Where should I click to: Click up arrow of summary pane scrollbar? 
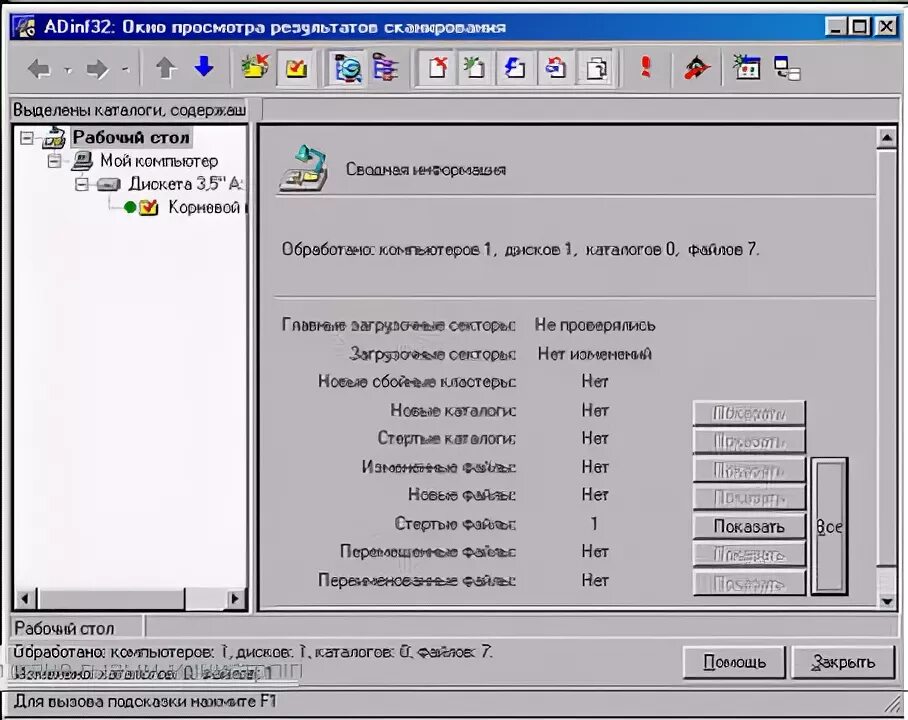(x=887, y=138)
